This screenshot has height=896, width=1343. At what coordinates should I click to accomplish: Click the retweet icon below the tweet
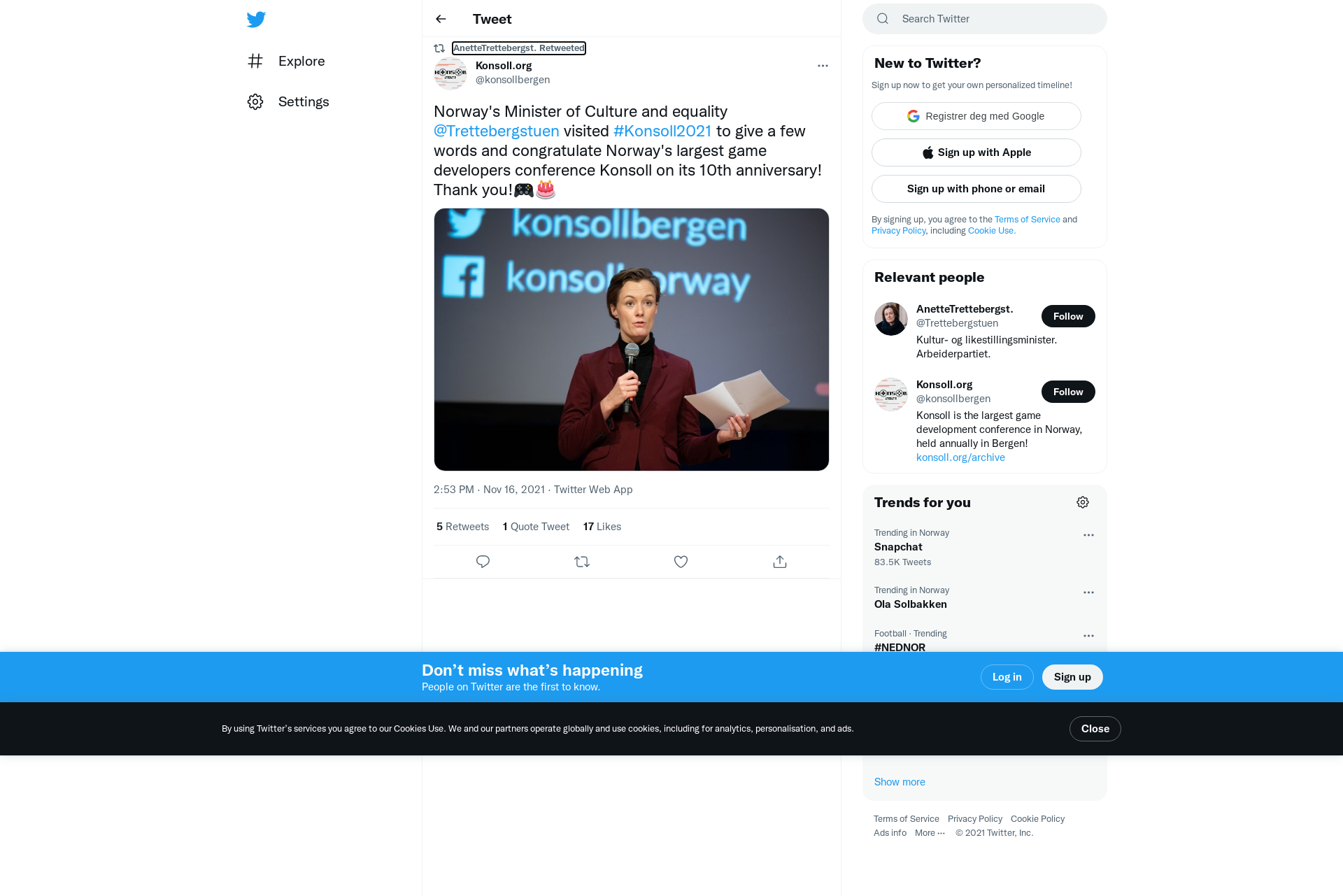582,562
